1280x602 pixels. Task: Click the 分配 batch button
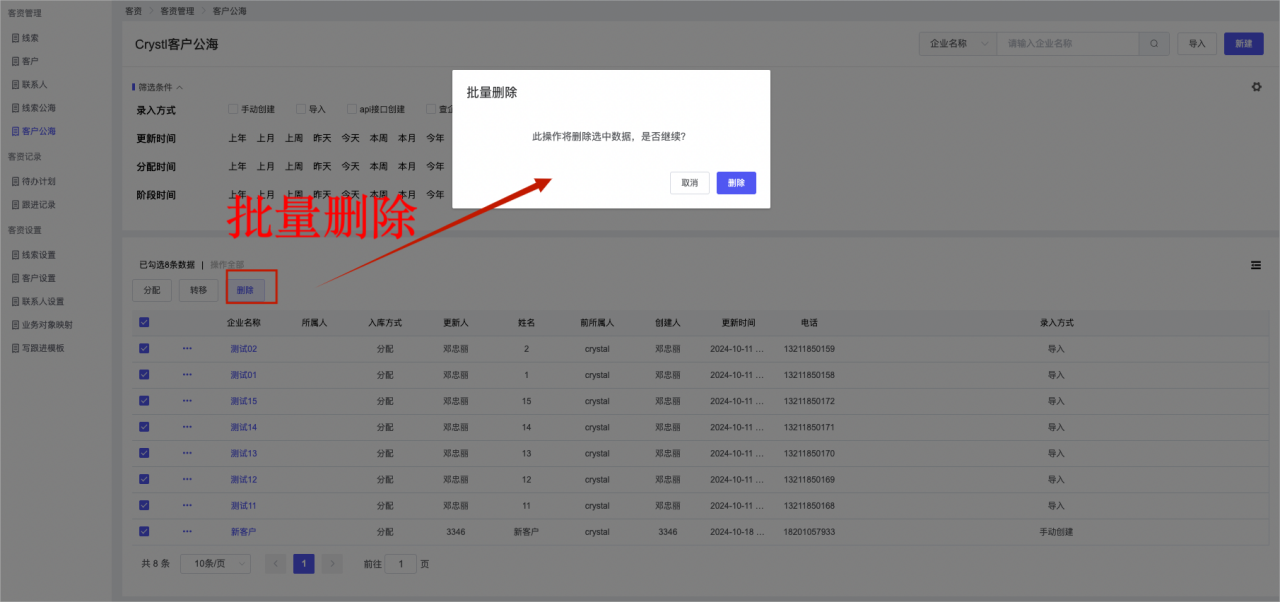[152, 290]
